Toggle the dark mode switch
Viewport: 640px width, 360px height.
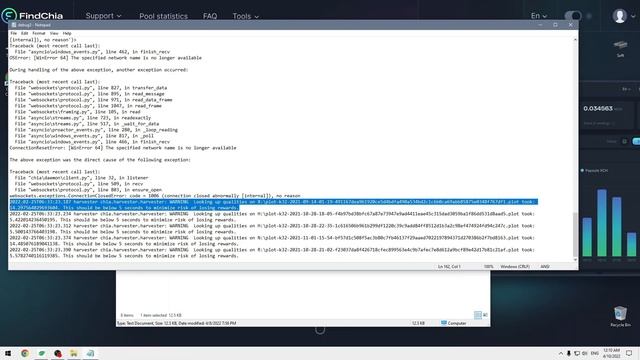[573, 16]
